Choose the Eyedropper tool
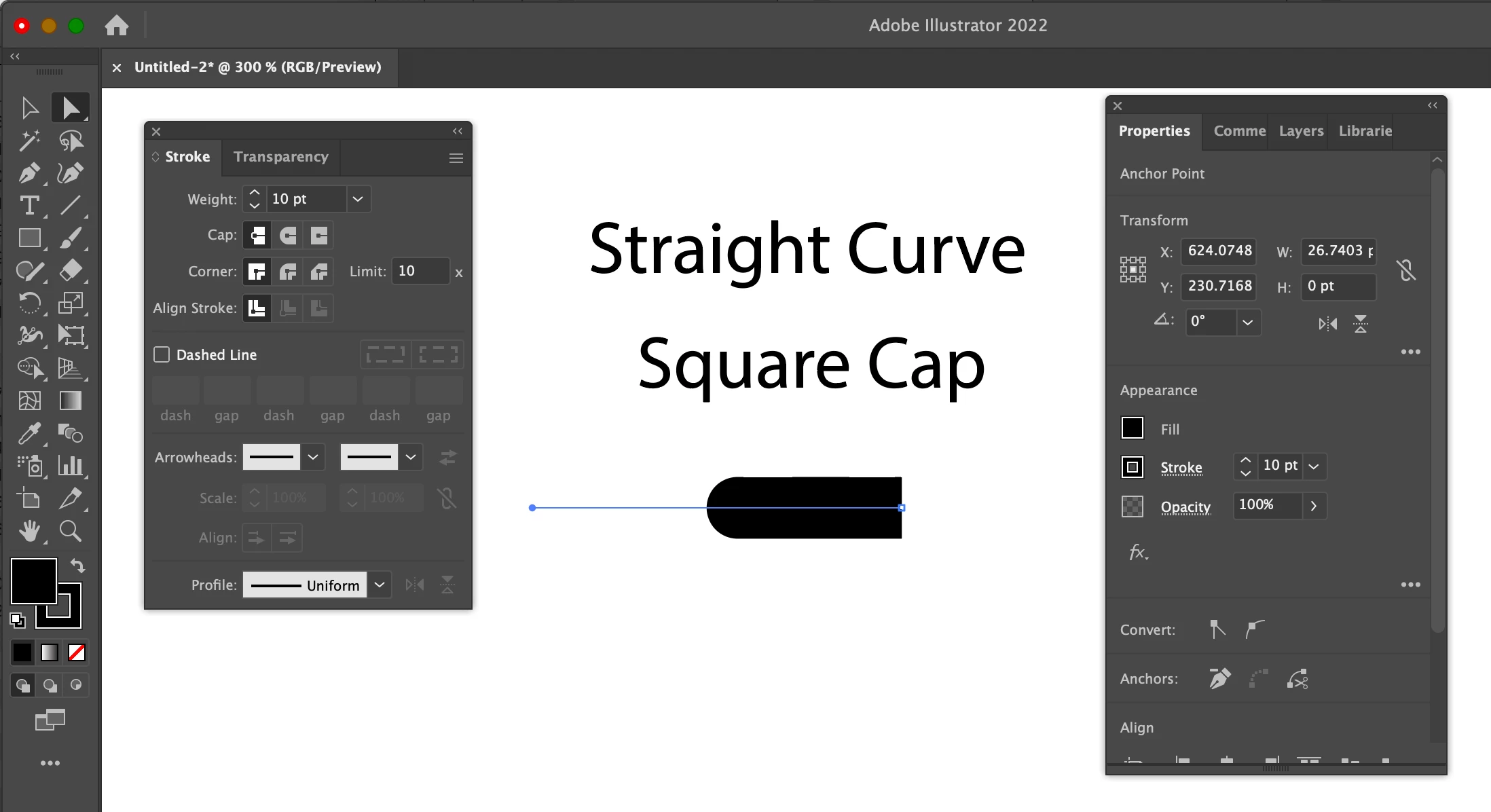 (x=29, y=433)
